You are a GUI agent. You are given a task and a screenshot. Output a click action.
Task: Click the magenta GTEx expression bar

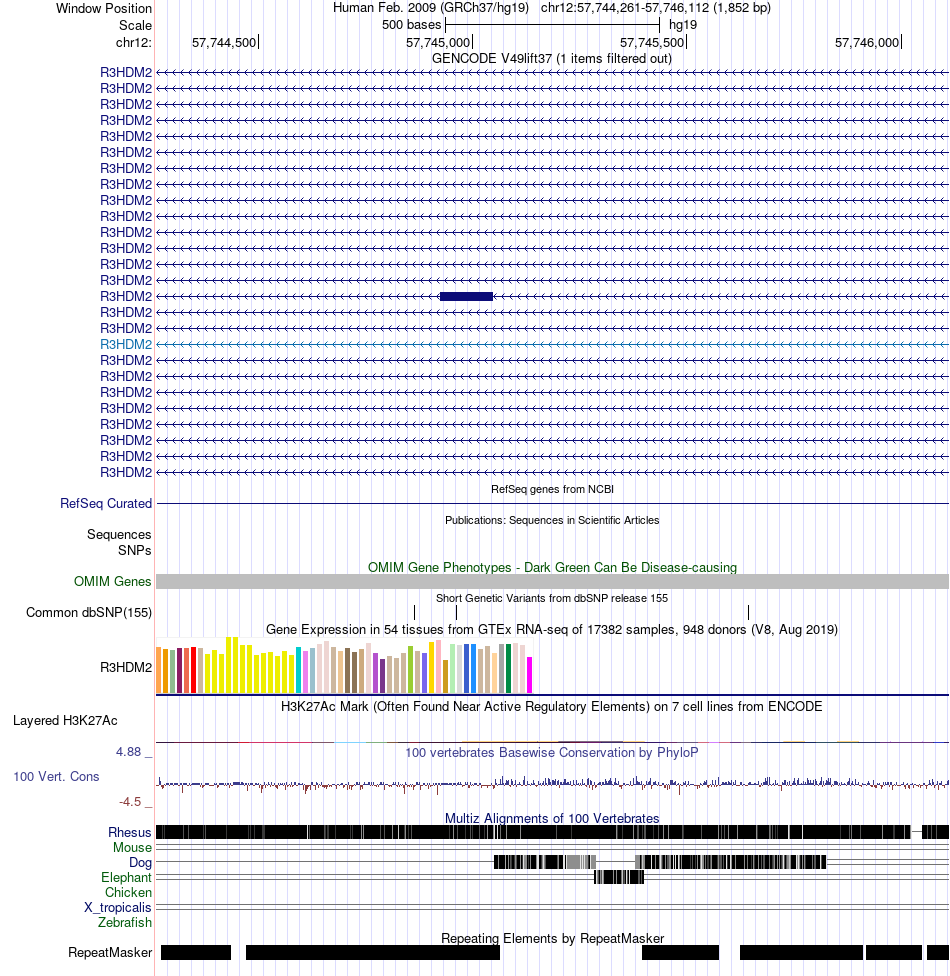point(530,675)
